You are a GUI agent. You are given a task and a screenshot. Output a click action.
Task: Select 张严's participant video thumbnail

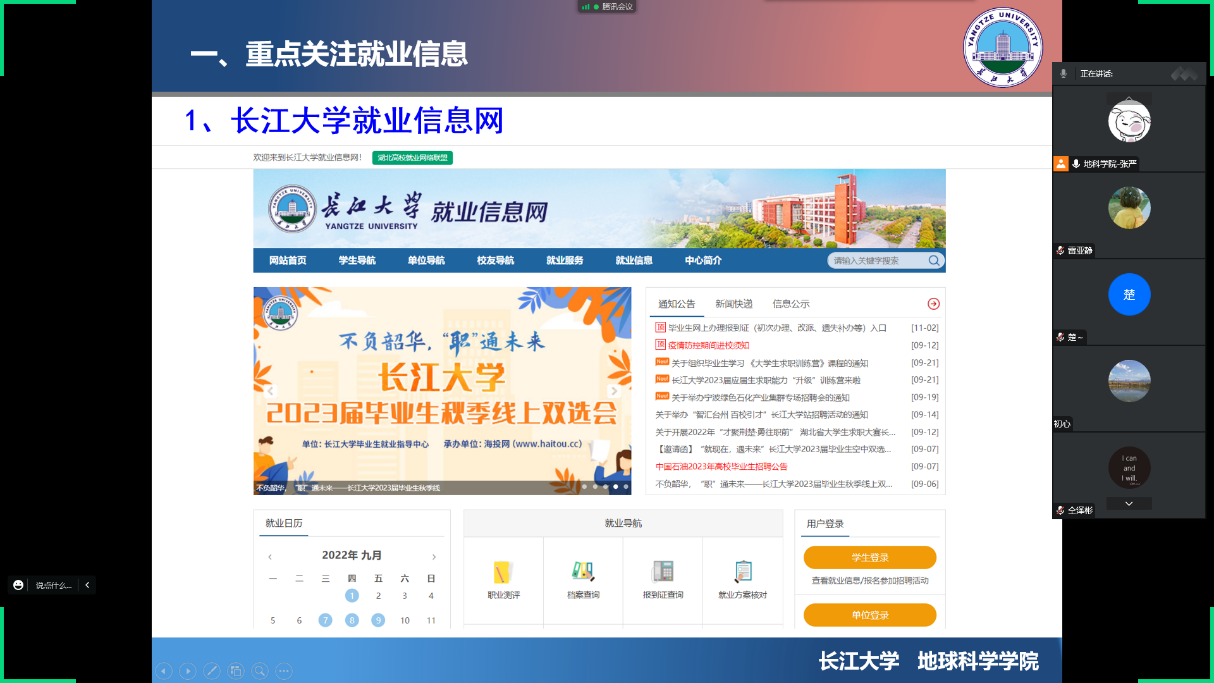1129,121
